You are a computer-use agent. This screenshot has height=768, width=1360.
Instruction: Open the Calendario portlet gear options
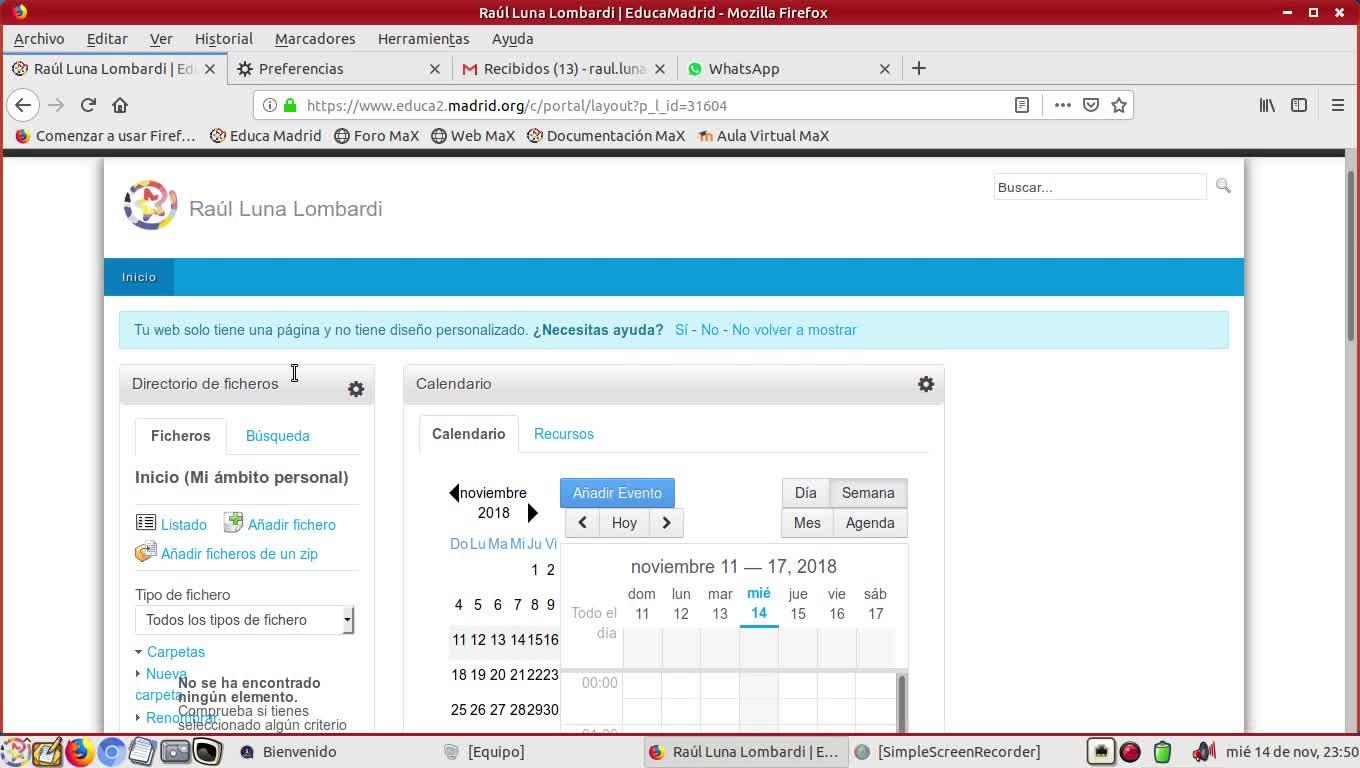pyautogui.click(x=926, y=384)
